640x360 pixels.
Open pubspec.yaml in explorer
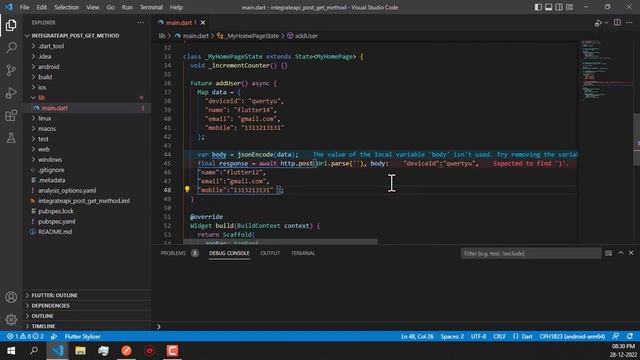[x=56, y=221]
